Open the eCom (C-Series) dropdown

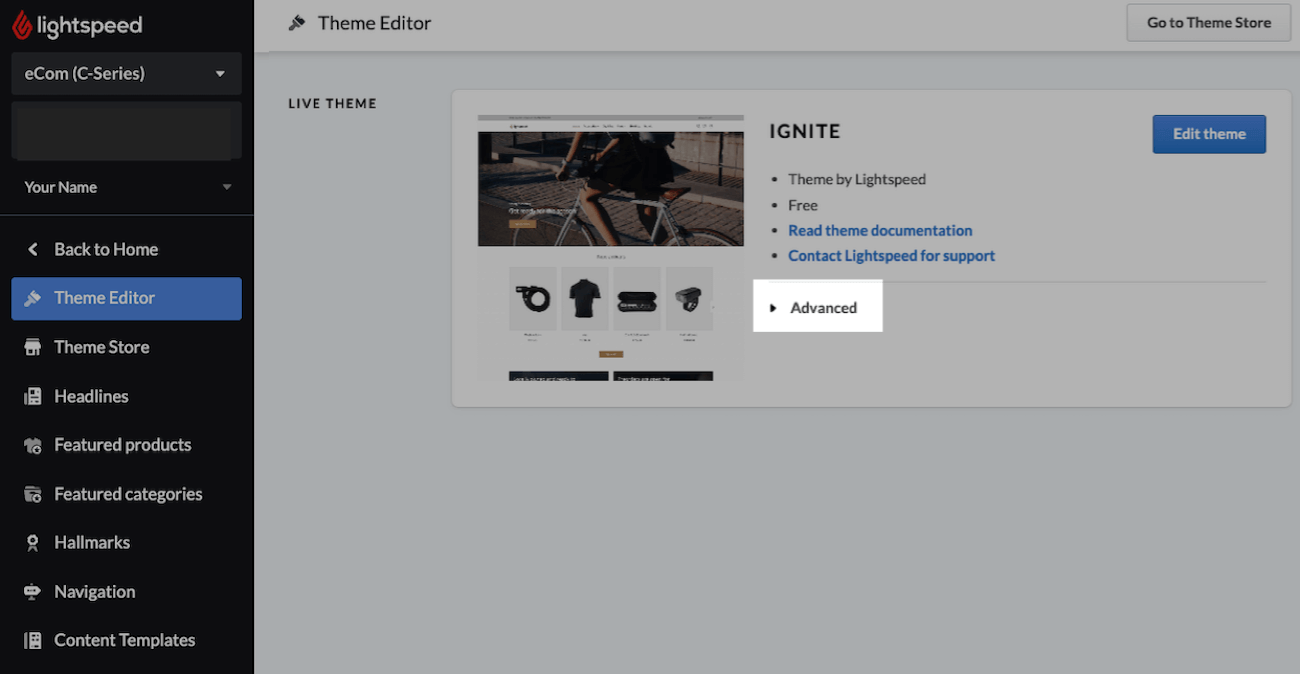coord(126,73)
